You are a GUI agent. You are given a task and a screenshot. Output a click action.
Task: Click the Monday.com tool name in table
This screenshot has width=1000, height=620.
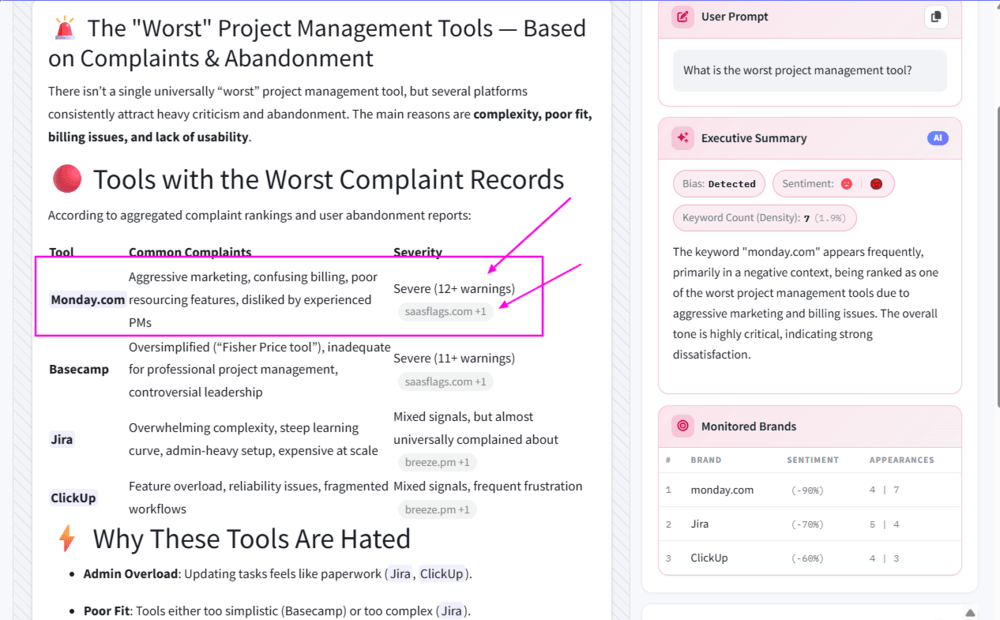[87, 300]
